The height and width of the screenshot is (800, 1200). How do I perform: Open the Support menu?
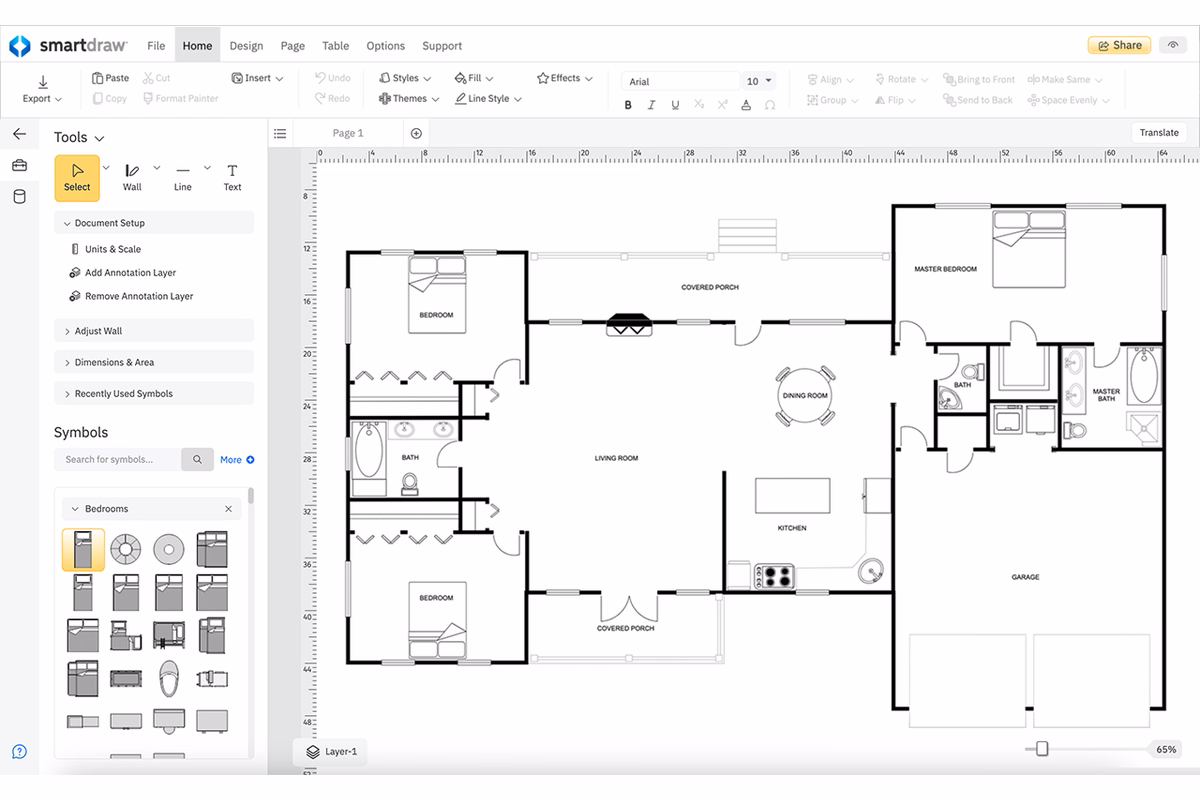pos(442,46)
